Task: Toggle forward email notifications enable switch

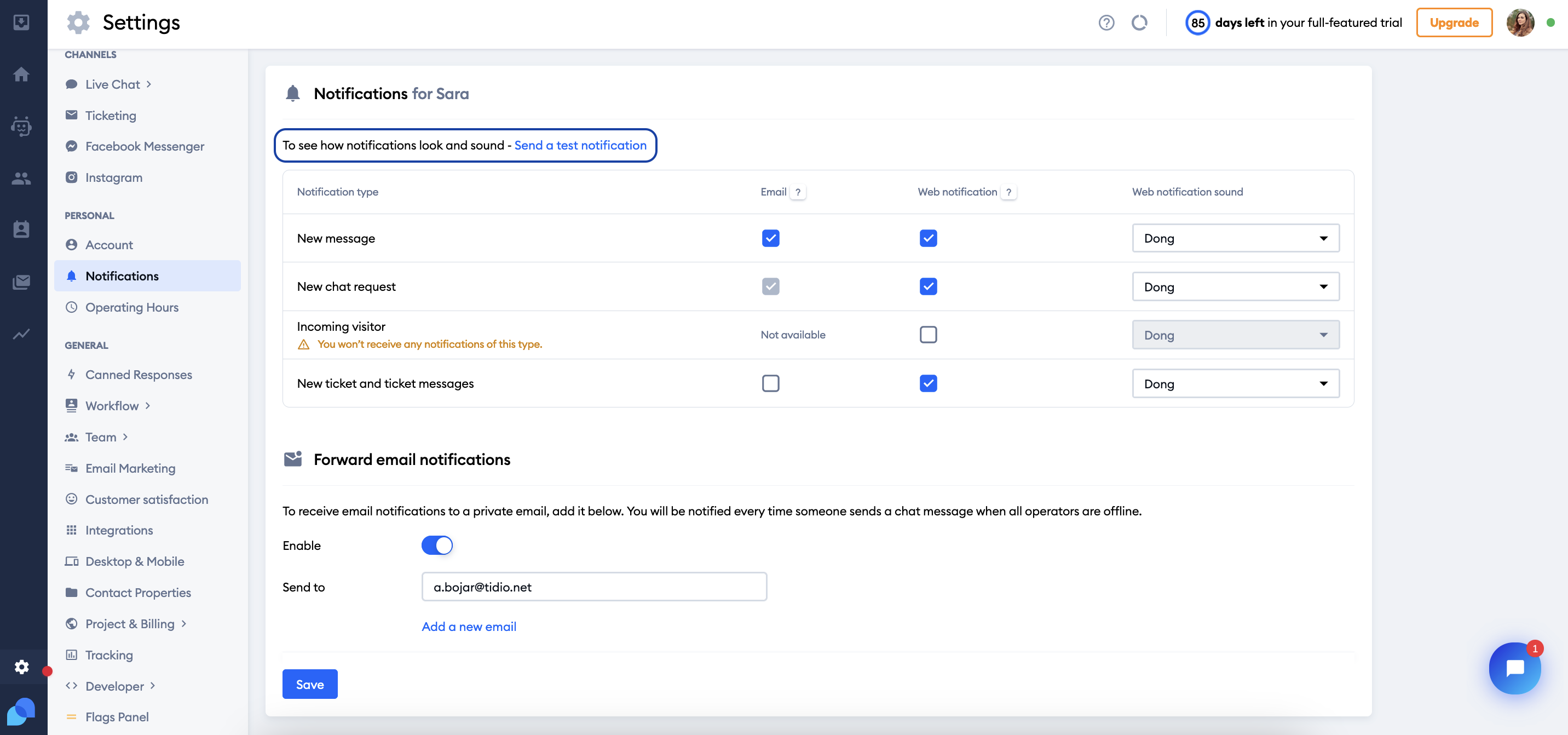Action: point(437,545)
